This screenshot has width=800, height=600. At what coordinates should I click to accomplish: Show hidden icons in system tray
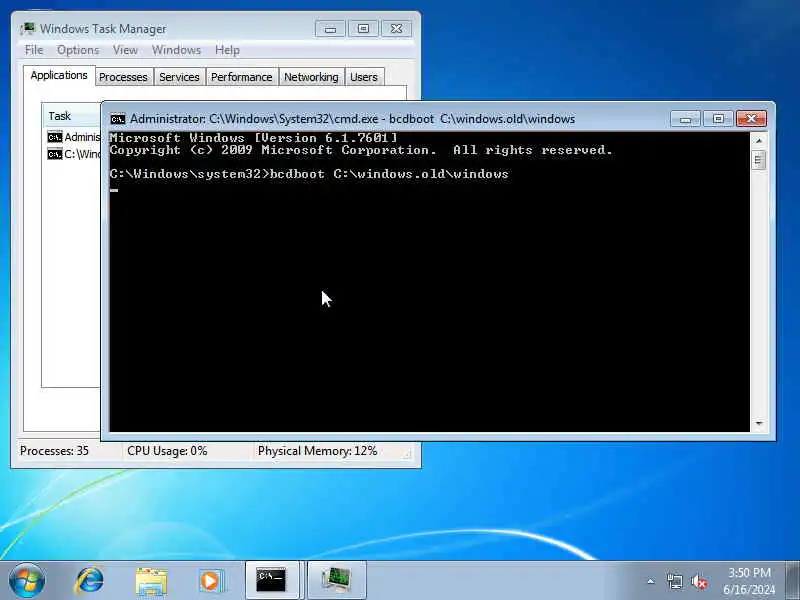click(x=651, y=581)
